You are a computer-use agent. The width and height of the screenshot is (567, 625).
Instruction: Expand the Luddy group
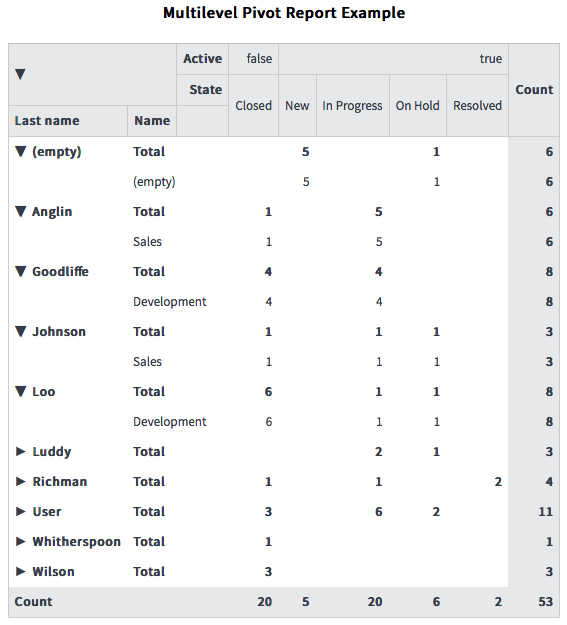[20, 451]
